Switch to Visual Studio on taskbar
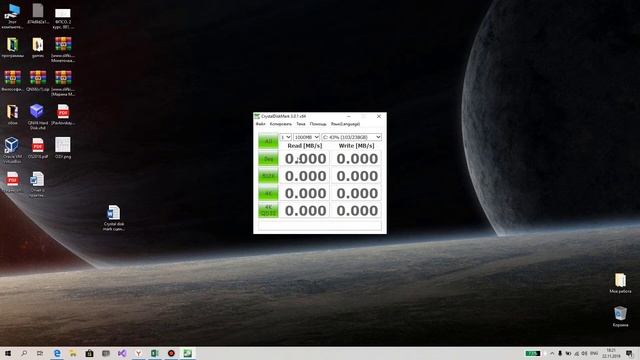640x360 pixels. pyautogui.click(x=122, y=353)
